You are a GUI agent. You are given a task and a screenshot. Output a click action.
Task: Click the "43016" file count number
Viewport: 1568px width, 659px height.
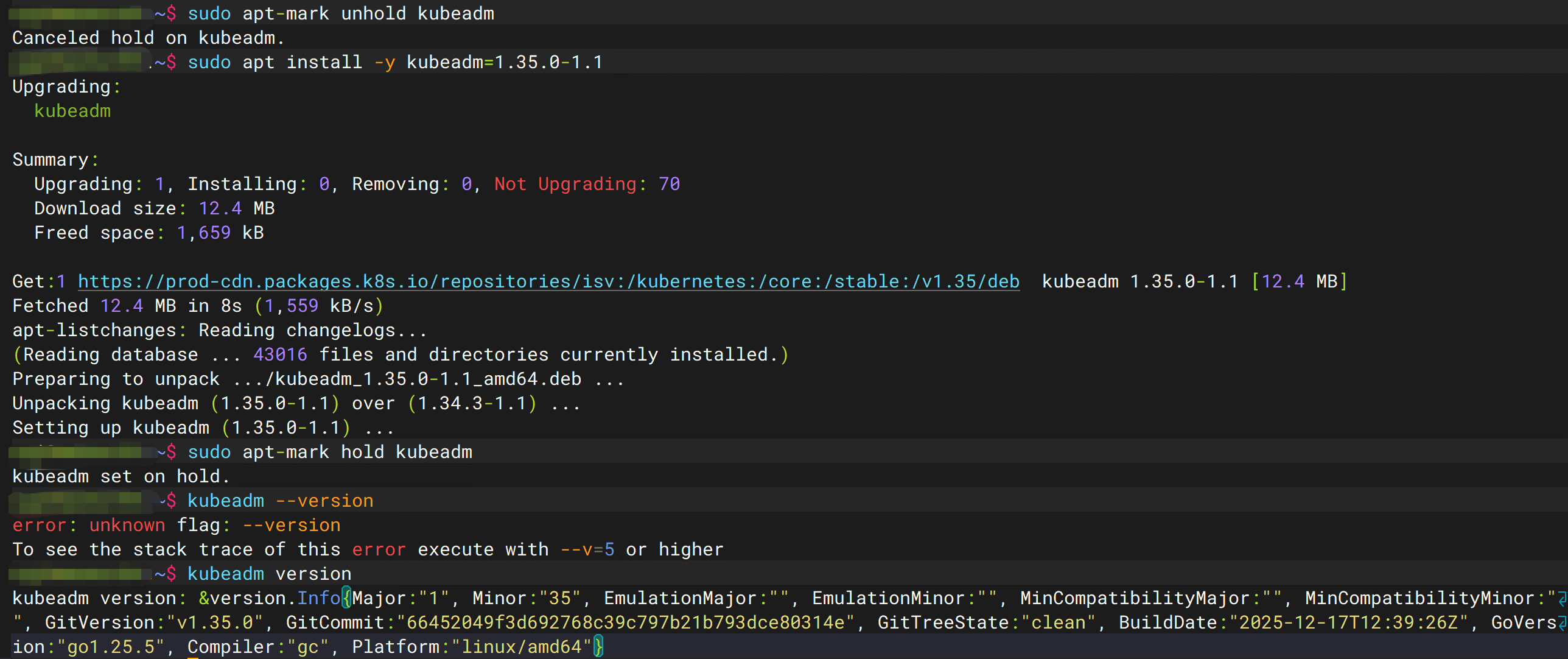coord(280,354)
